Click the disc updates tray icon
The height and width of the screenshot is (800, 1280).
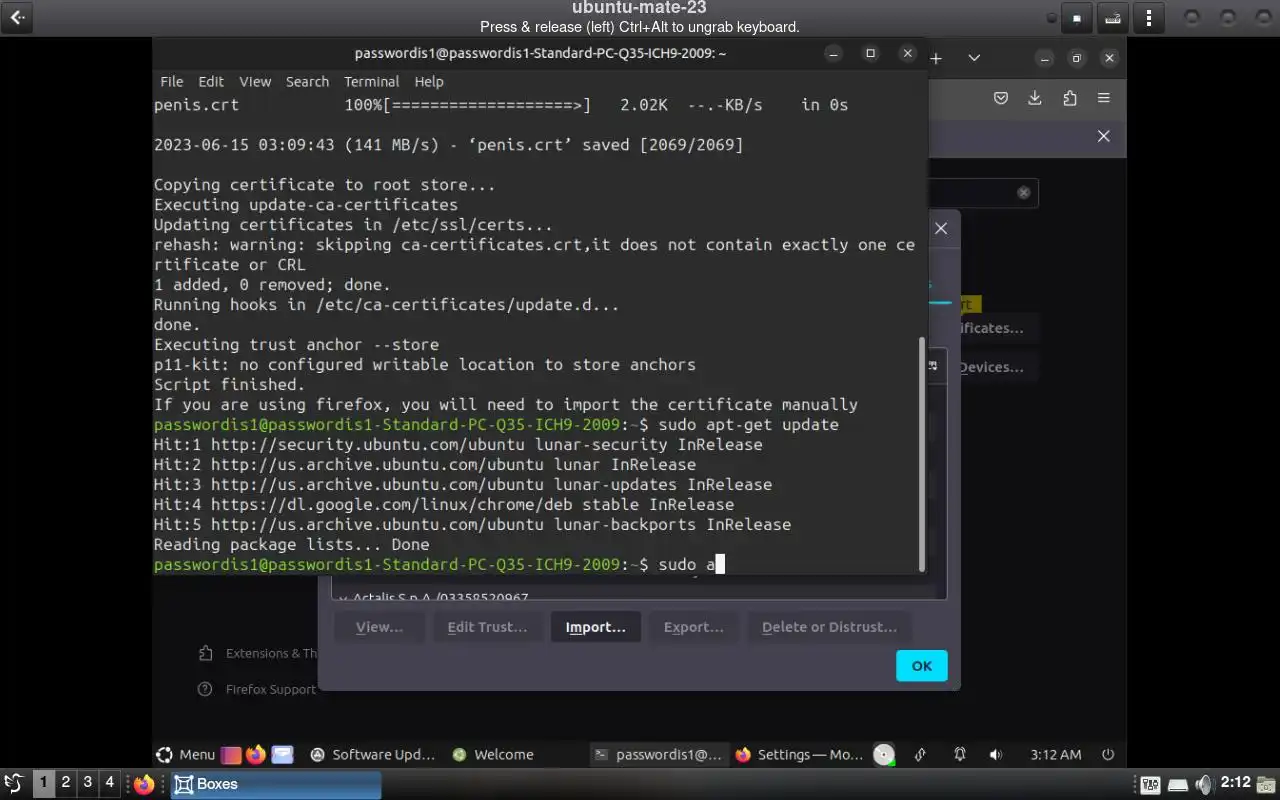coord(884,755)
